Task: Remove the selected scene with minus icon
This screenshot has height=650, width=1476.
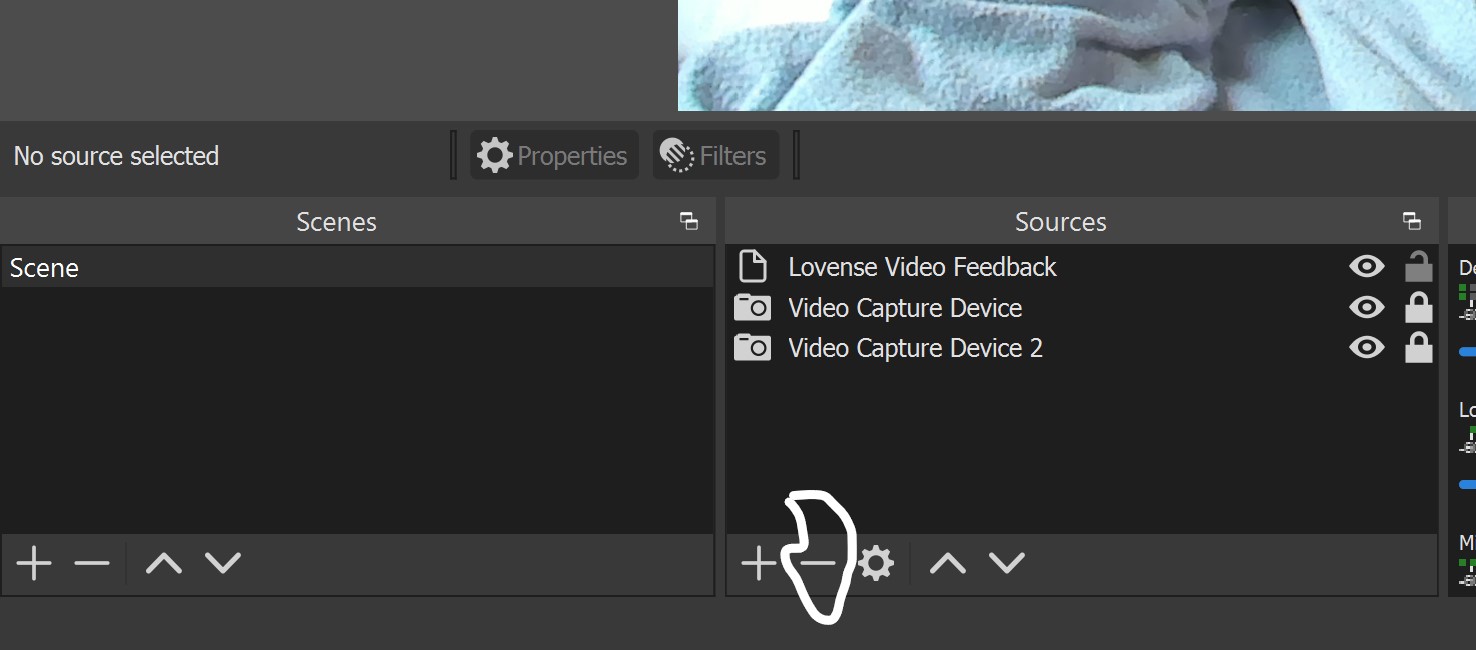Action: 92,564
